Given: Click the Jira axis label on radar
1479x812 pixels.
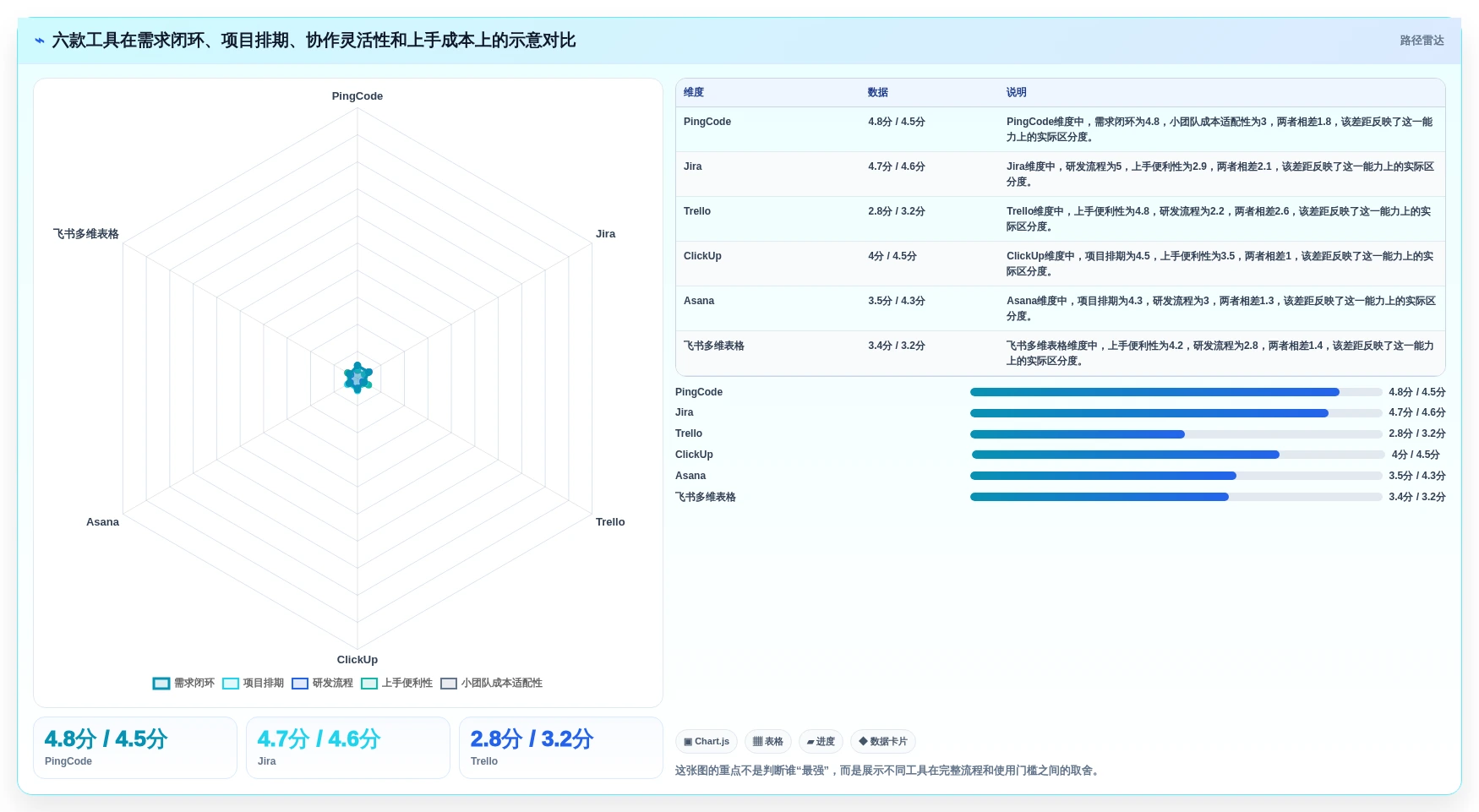Looking at the screenshot, I should (606, 234).
